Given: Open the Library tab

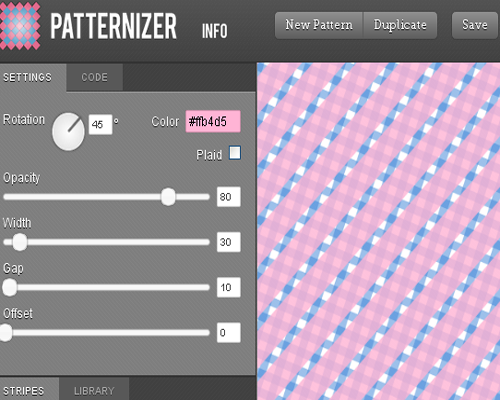Looking at the screenshot, I should tap(94, 390).
